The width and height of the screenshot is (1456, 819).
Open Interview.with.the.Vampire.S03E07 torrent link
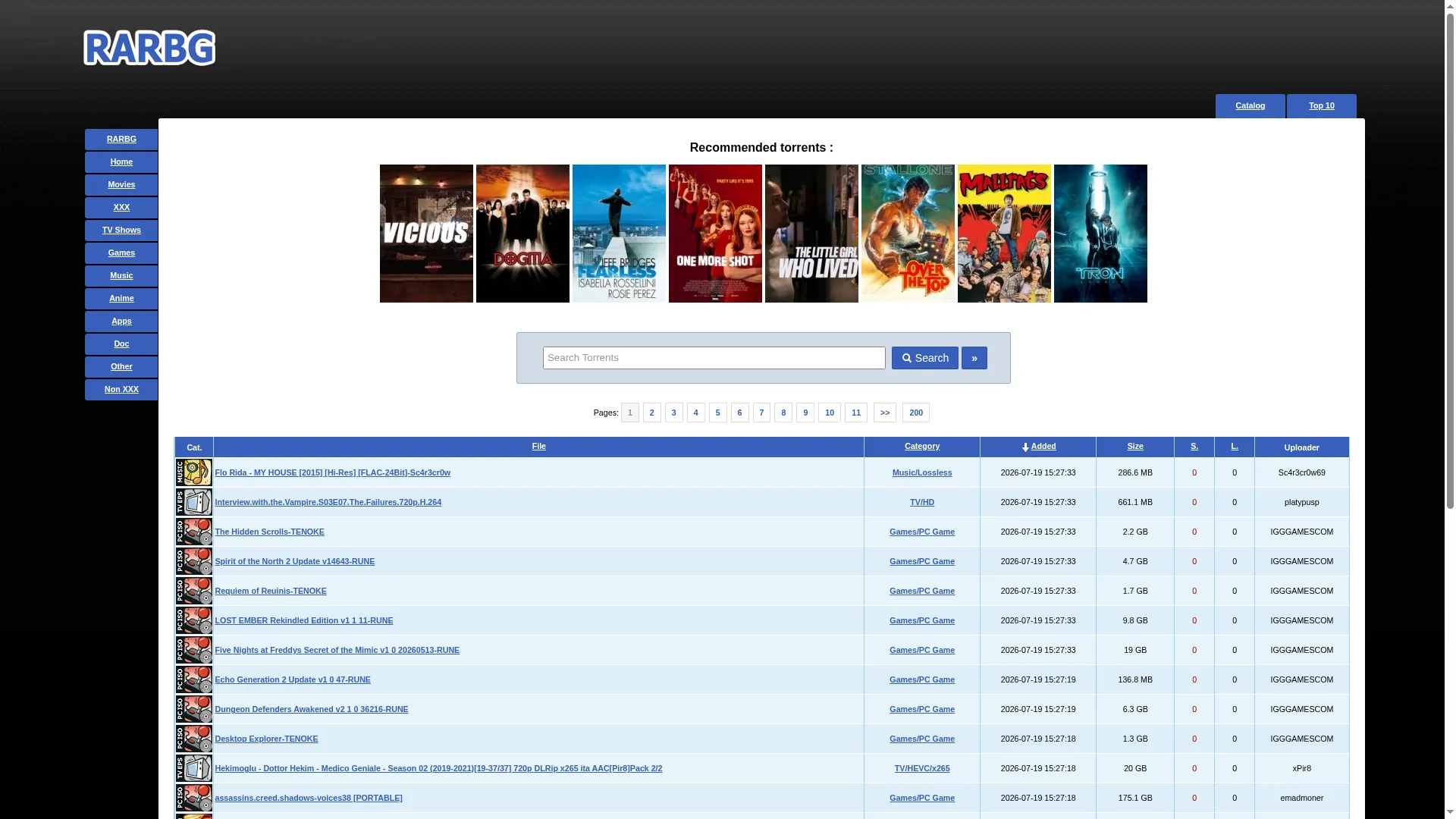pyautogui.click(x=328, y=502)
